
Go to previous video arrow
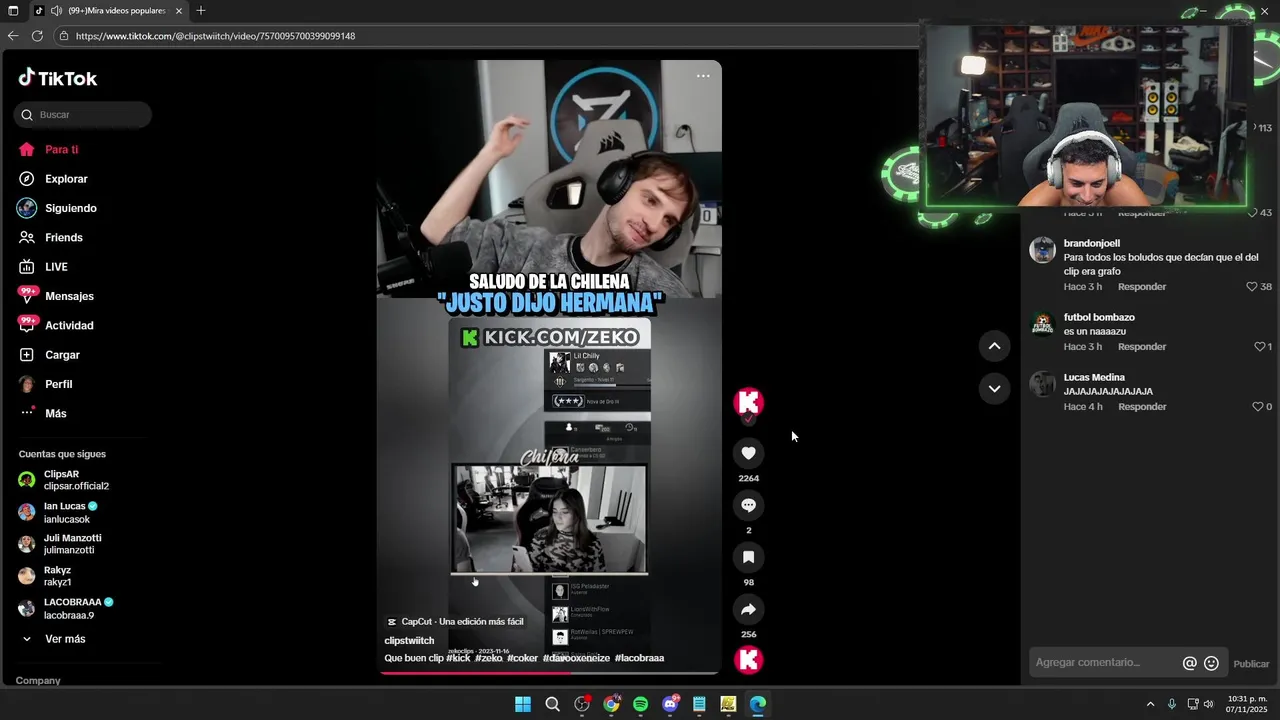pyautogui.click(x=994, y=346)
